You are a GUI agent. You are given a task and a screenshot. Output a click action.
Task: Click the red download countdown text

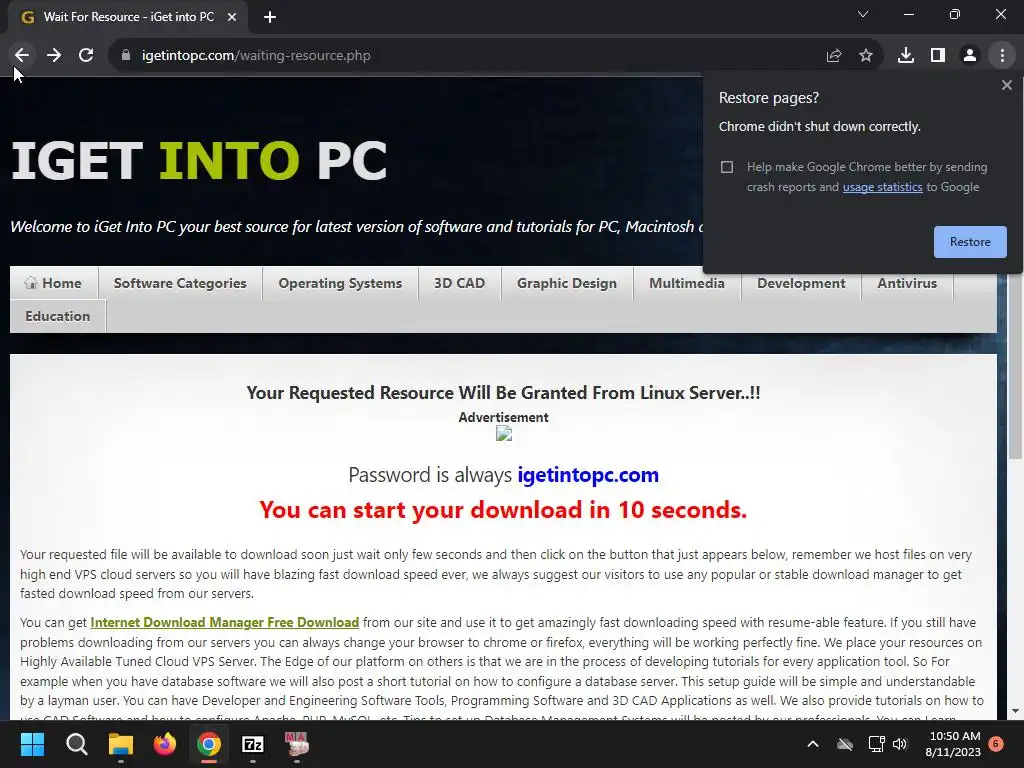tap(503, 509)
